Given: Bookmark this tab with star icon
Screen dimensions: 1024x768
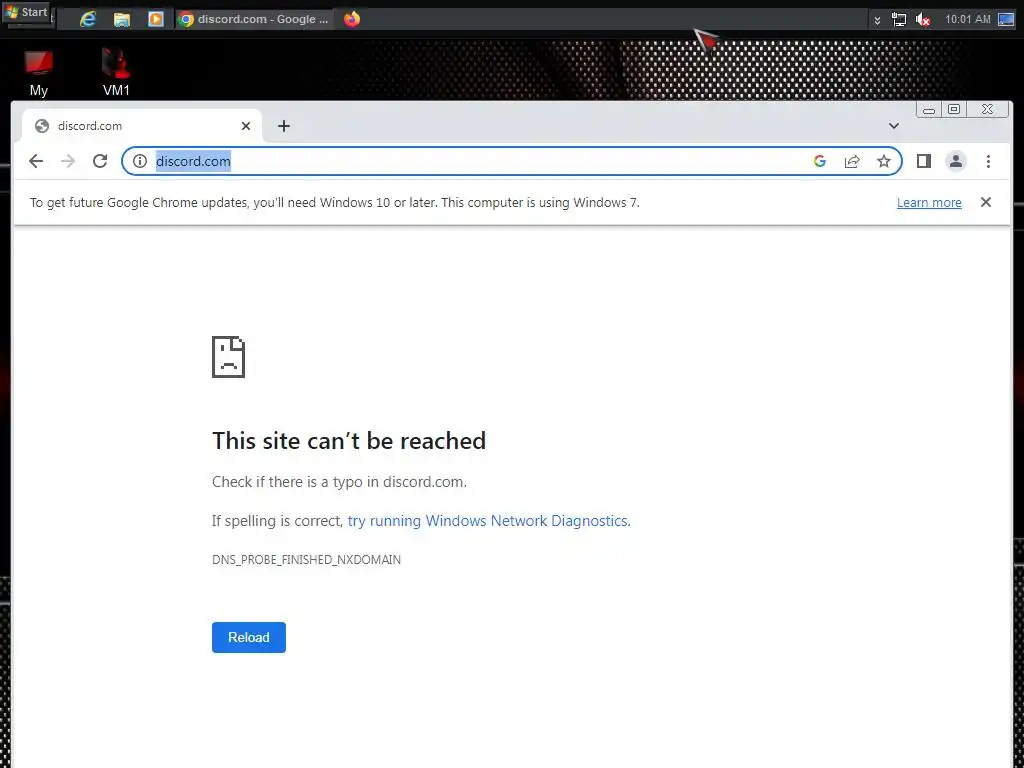Looking at the screenshot, I should point(884,161).
